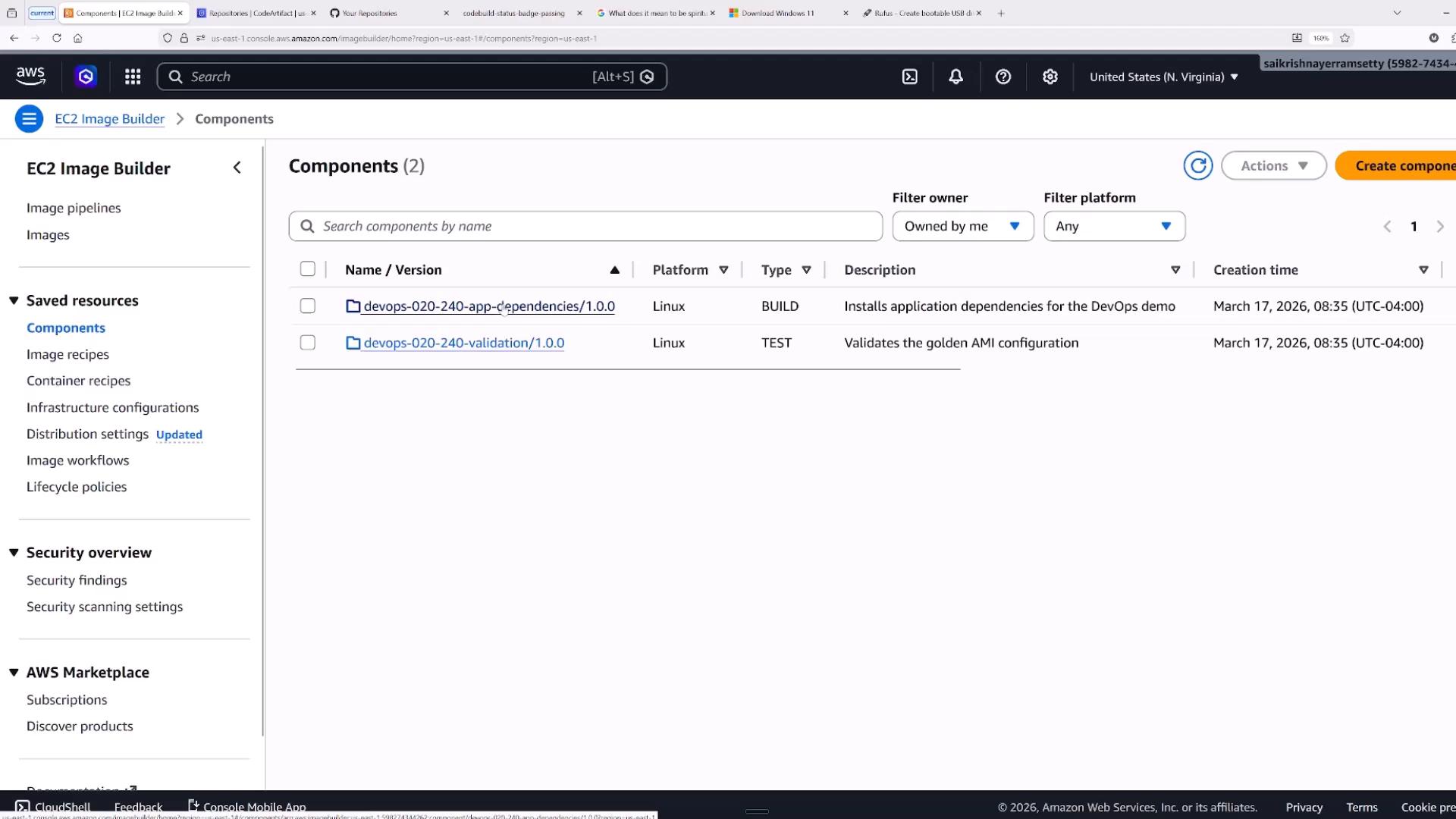Sort by the Creation time column
Image resolution: width=1456 pixels, height=819 pixels.
pyautogui.click(x=1255, y=270)
